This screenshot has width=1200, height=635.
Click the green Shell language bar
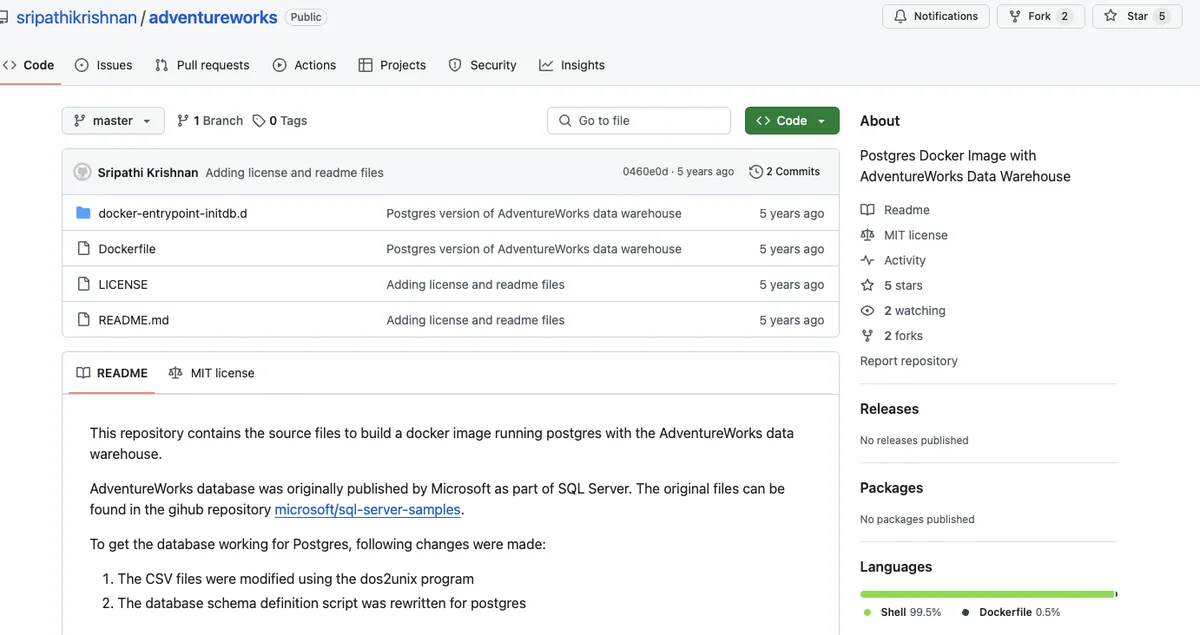point(985,594)
